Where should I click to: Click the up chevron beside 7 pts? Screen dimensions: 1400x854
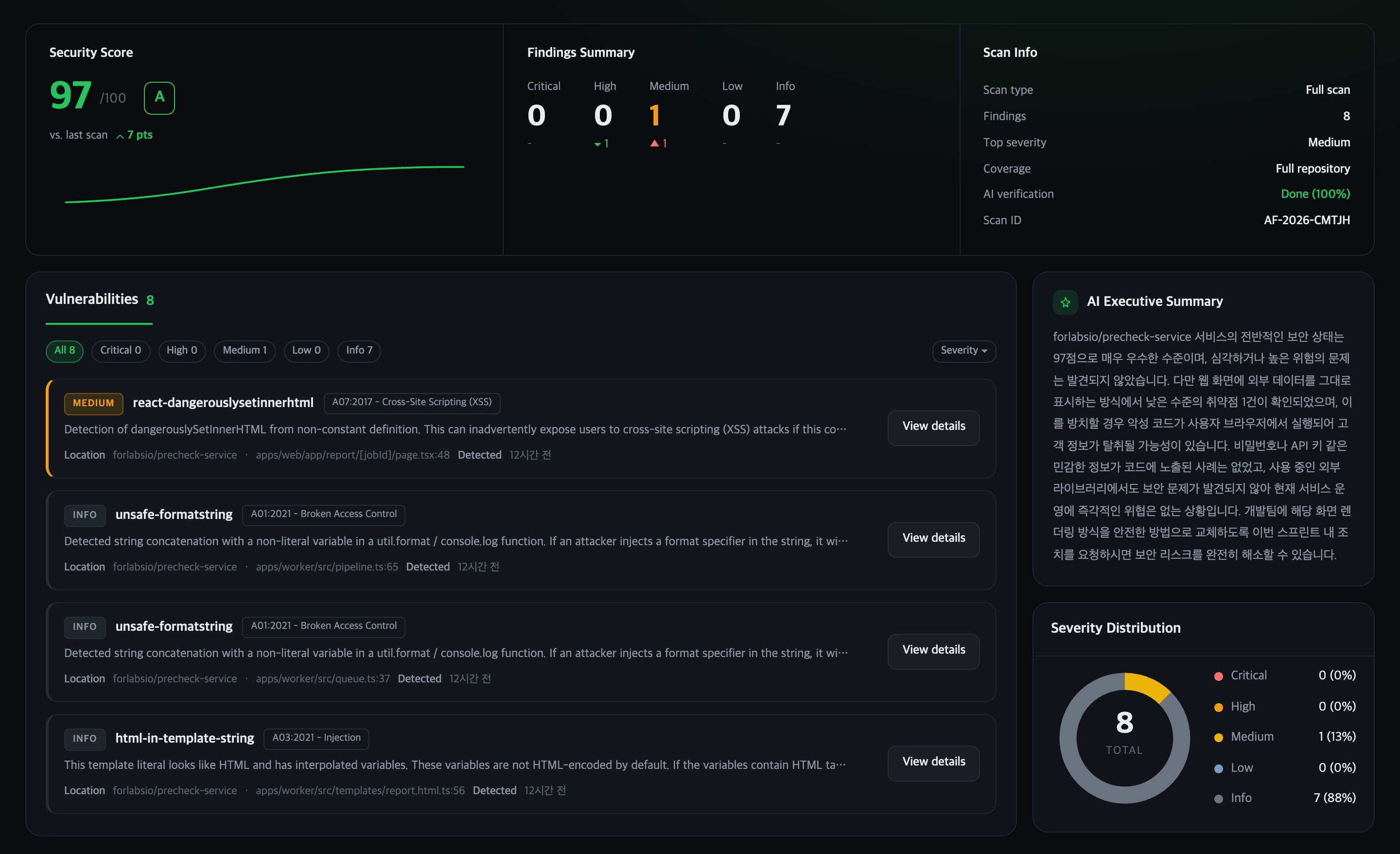coord(120,136)
